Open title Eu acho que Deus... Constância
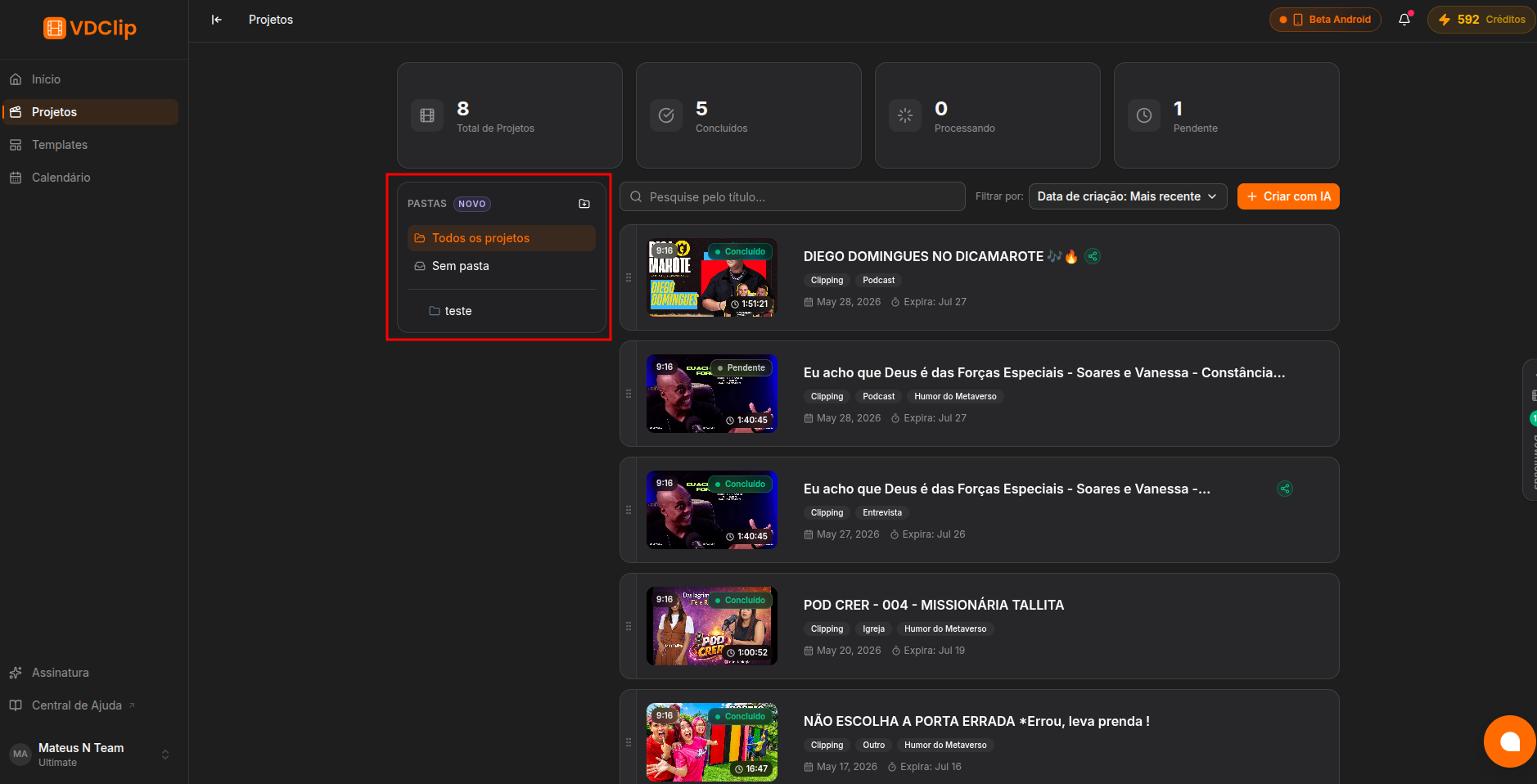The width and height of the screenshot is (1537, 784). (1044, 372)
